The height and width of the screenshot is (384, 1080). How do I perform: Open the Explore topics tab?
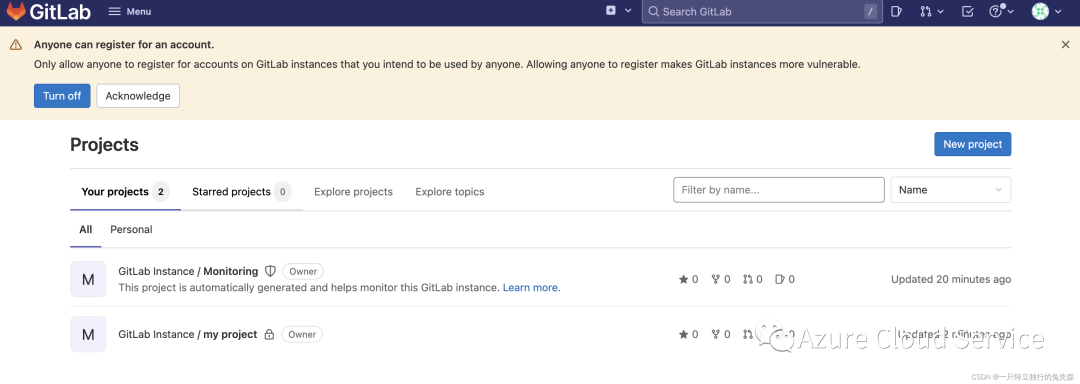[450, 191]
